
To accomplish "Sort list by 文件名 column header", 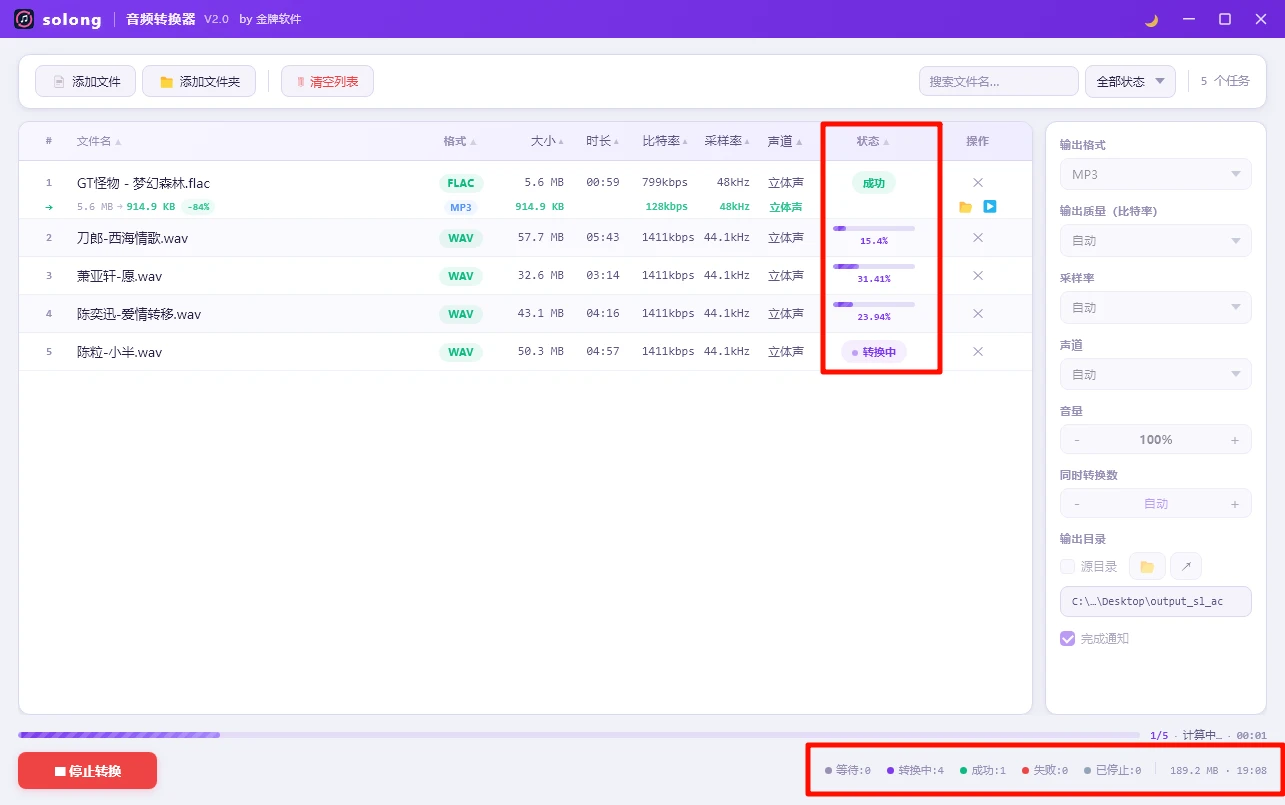I will pyautogui.click(x=98, y=142).
